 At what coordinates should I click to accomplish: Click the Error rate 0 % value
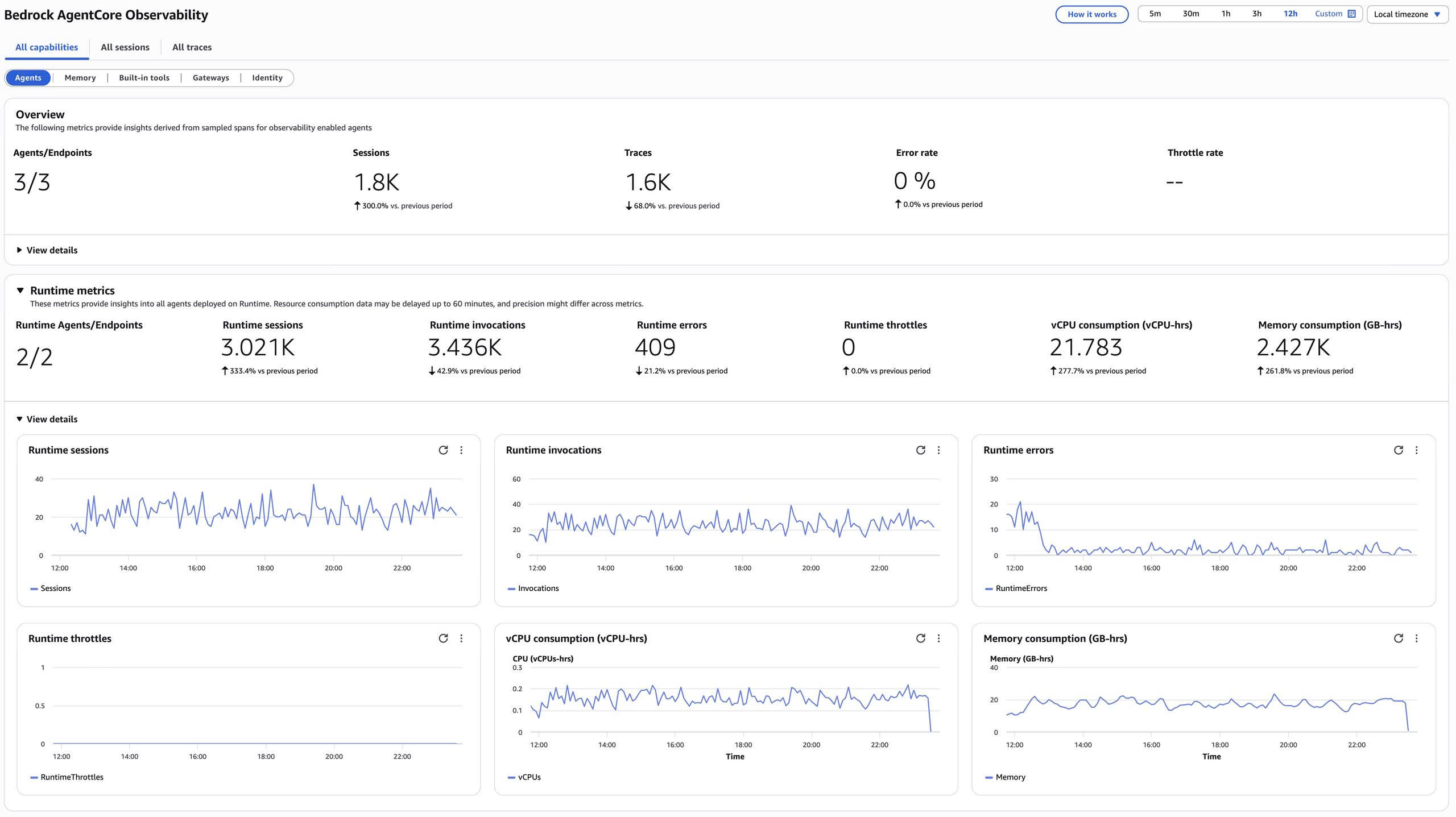(x=915, y=181)
